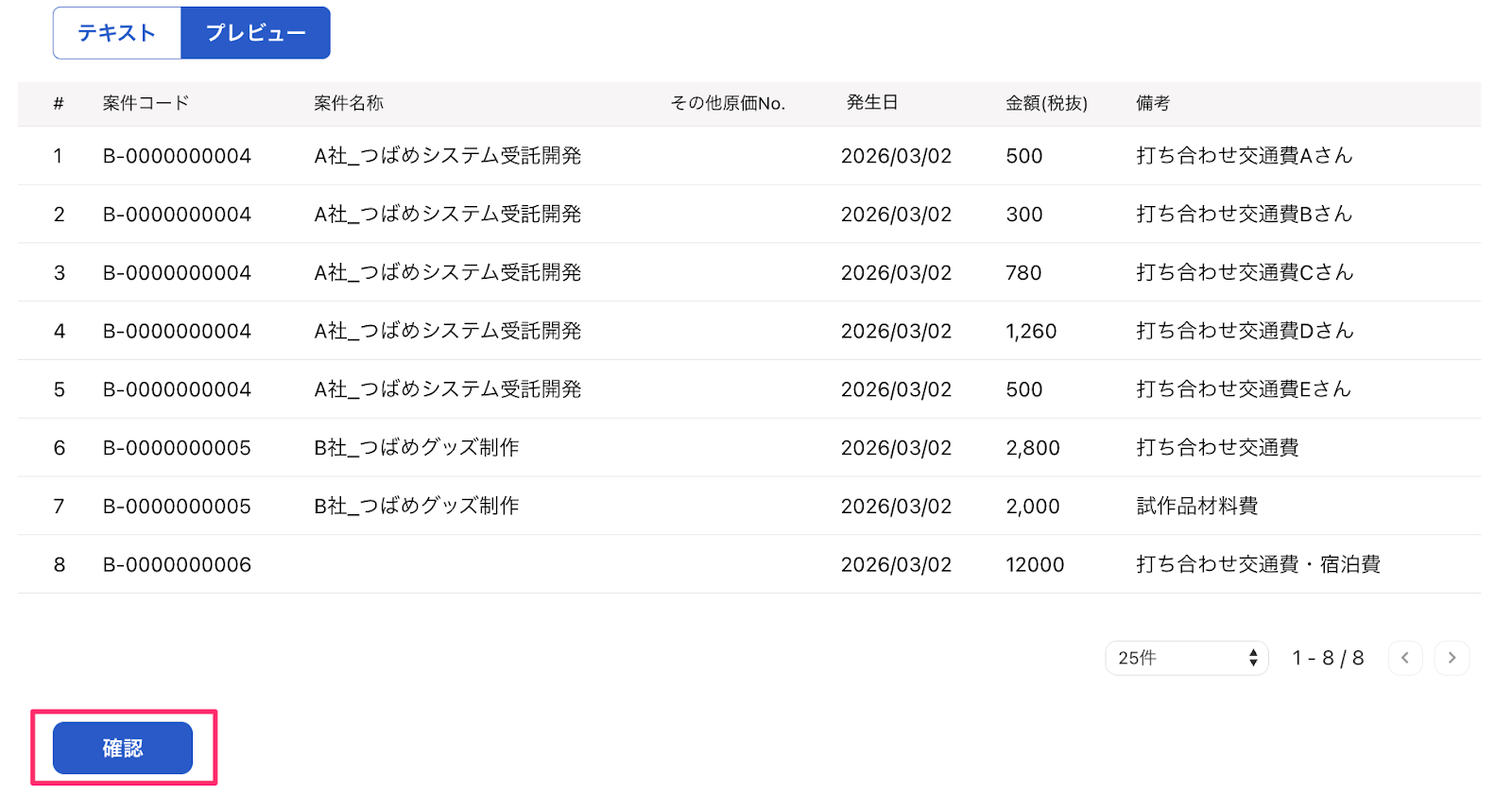The image size is (1512, 793).
Task: Click the 1 - 8 / 8 page count
Action: (1328, 658)
